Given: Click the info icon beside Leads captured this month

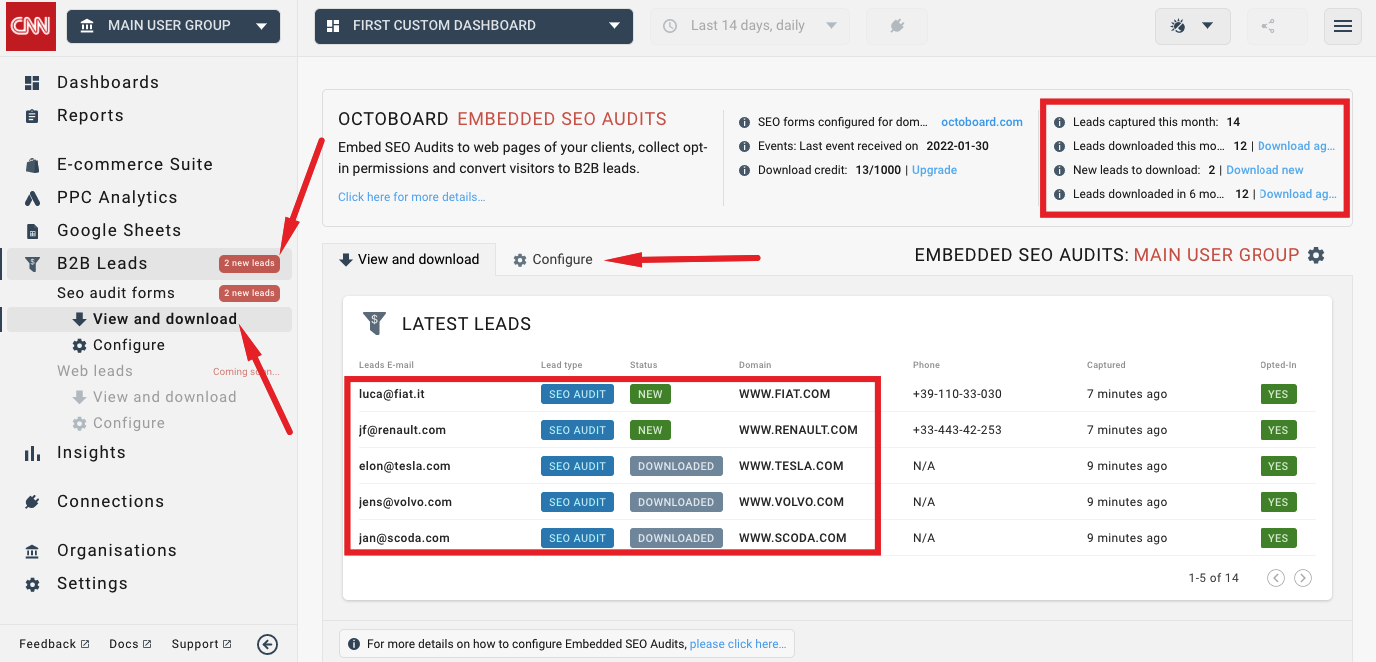Looking at the screenshot, I should pos(1060,122).
